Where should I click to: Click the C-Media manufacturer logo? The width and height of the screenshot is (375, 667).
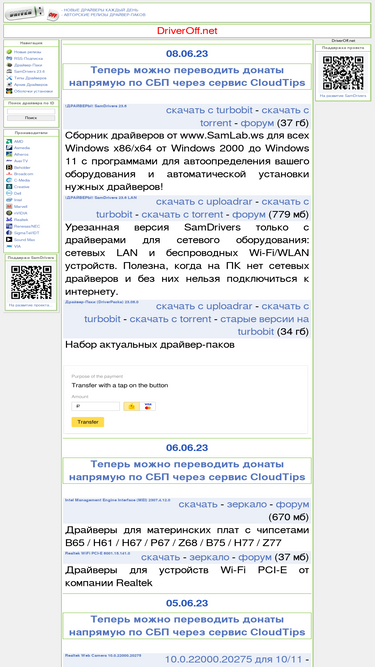9,180
